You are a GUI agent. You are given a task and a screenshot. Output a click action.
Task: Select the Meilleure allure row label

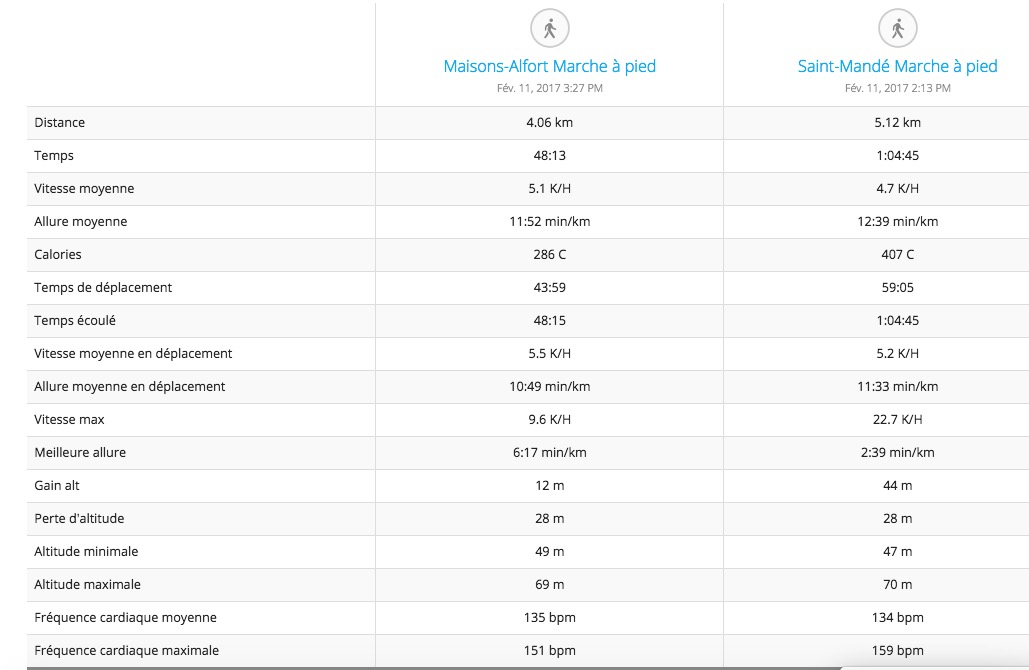(x=80, y=453)
